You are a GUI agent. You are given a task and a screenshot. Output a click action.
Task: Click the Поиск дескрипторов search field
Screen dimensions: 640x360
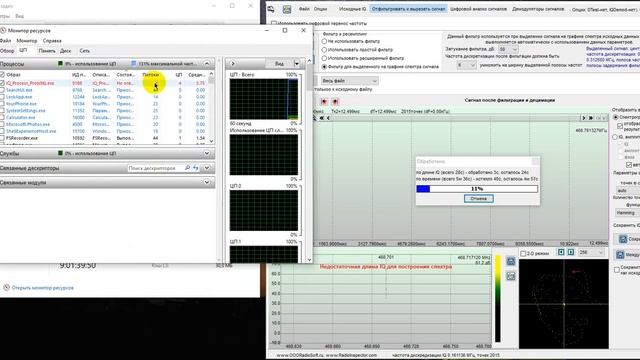pyautogui.click(x=155, y=168)
